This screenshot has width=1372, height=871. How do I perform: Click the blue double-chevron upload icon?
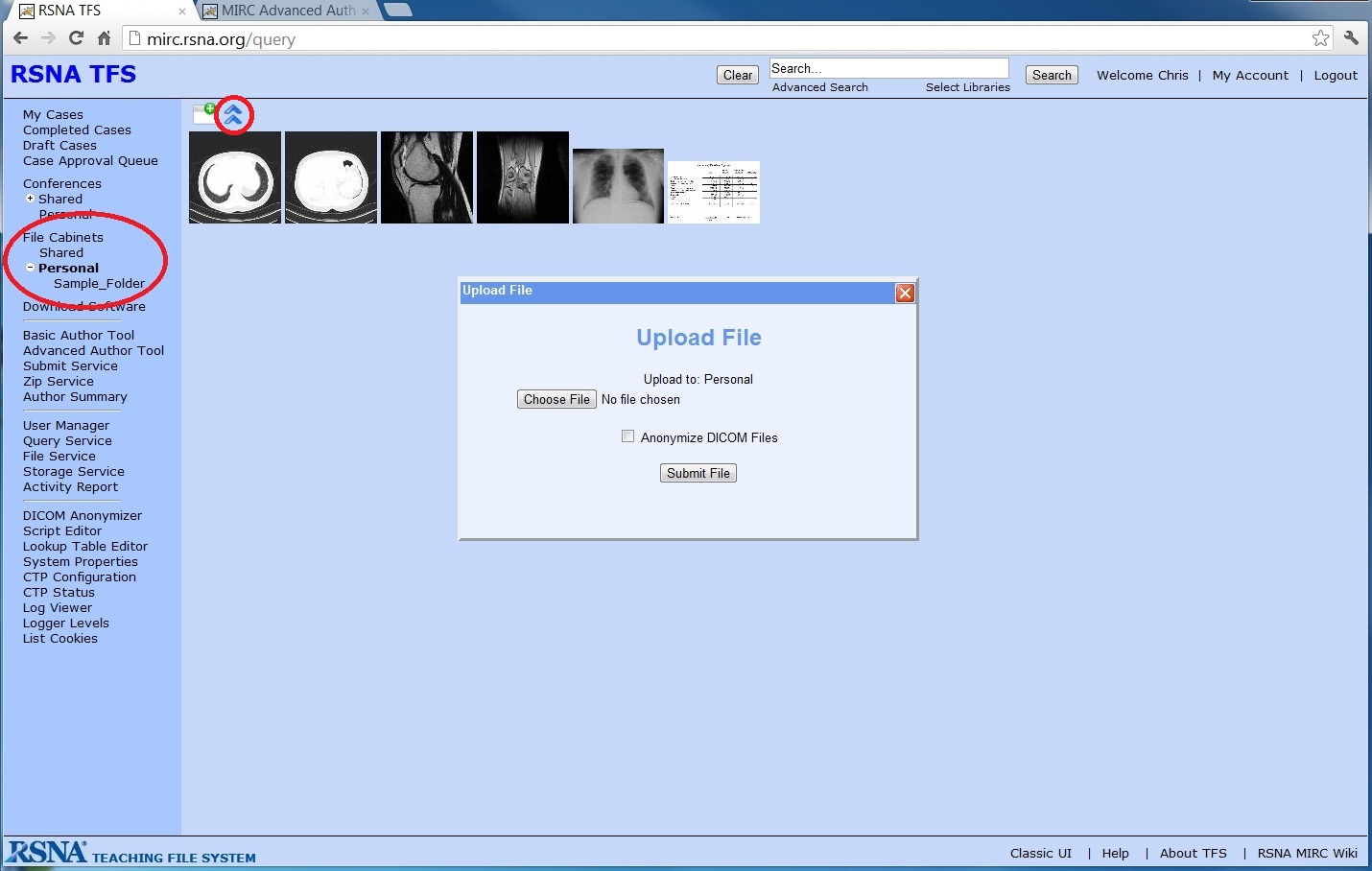[233, 116]
